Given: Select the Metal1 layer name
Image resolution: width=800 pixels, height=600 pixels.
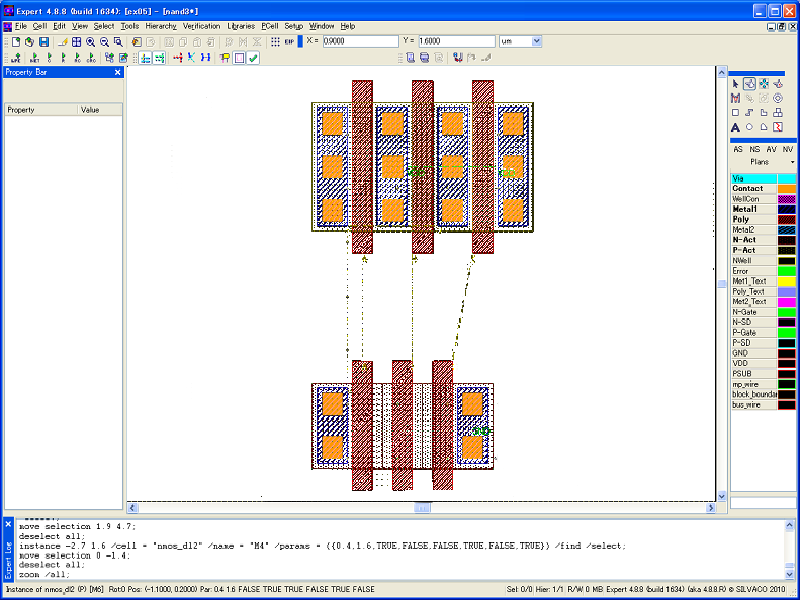Looking at the screenshot, I should (744, 208).
